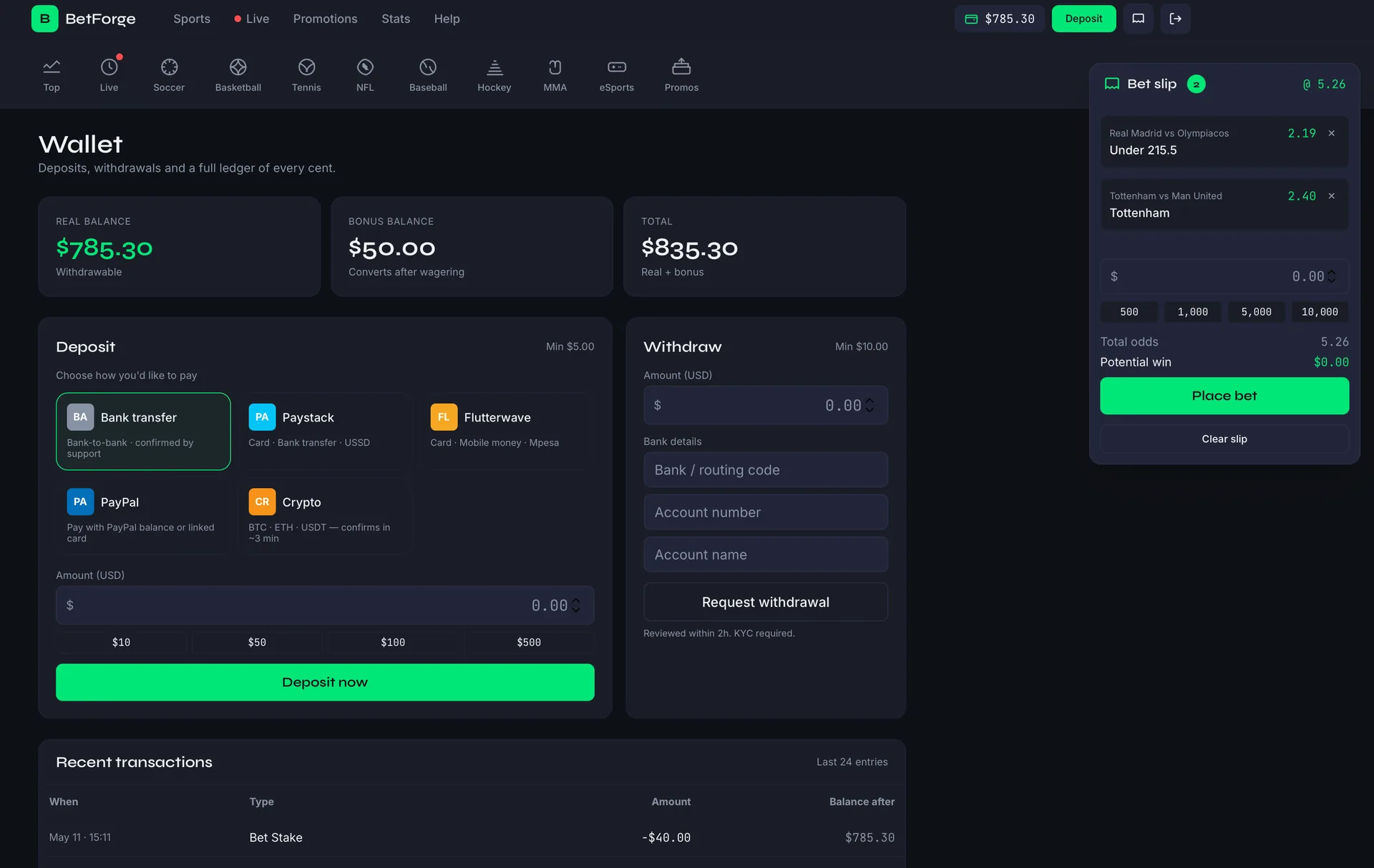
Task: Click the green Deposit header button
Action: pyautogui.click(x=1083, y=19)
